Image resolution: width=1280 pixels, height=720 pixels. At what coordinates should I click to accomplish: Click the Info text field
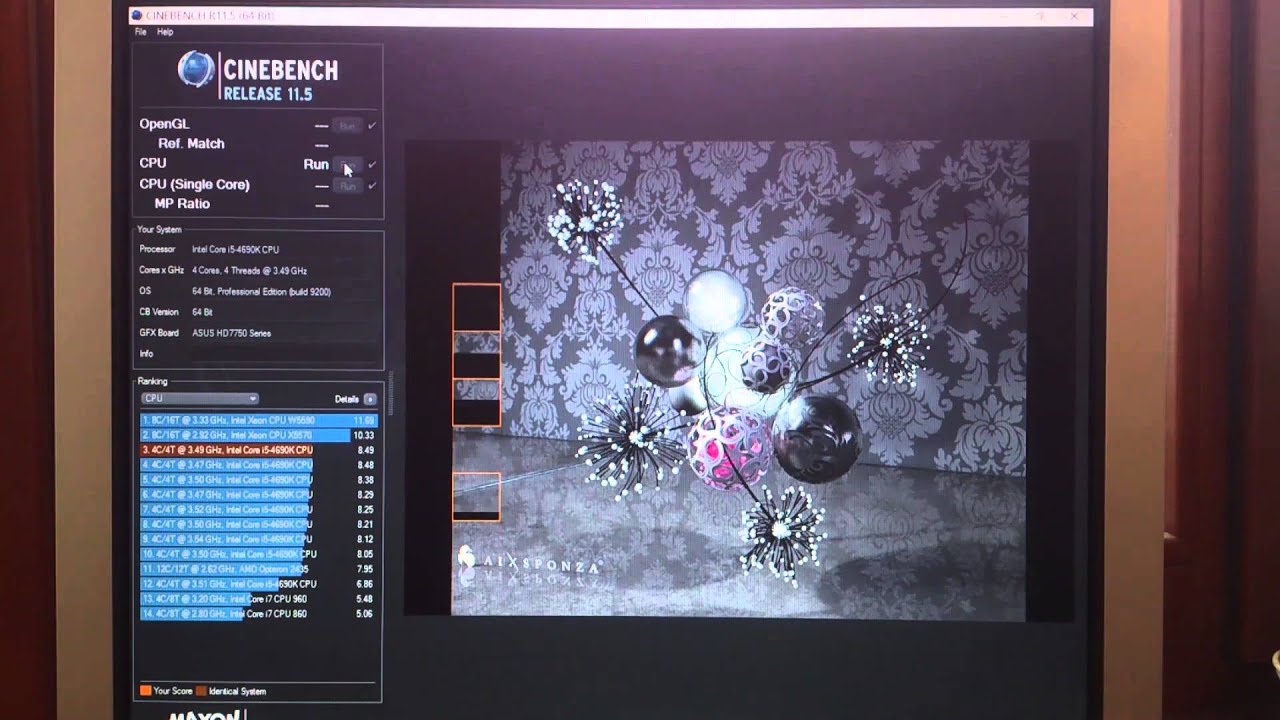[285, 354]
